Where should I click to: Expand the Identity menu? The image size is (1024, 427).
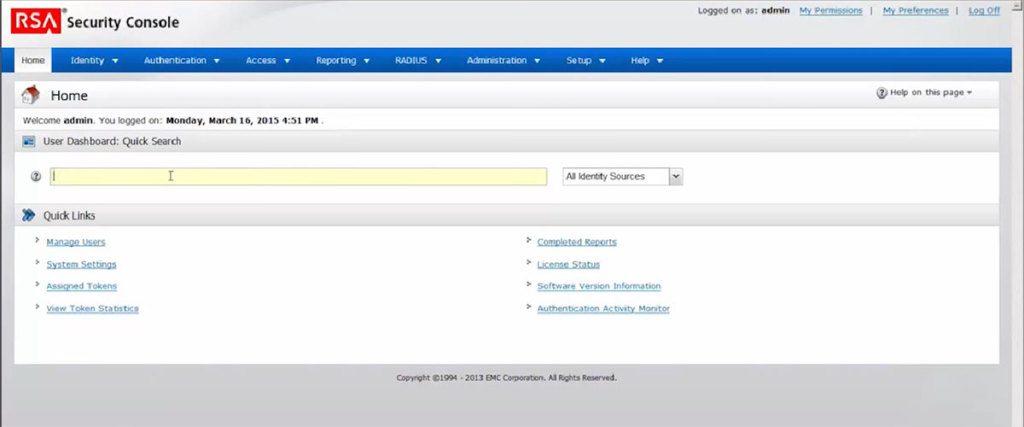pos(94,61)
